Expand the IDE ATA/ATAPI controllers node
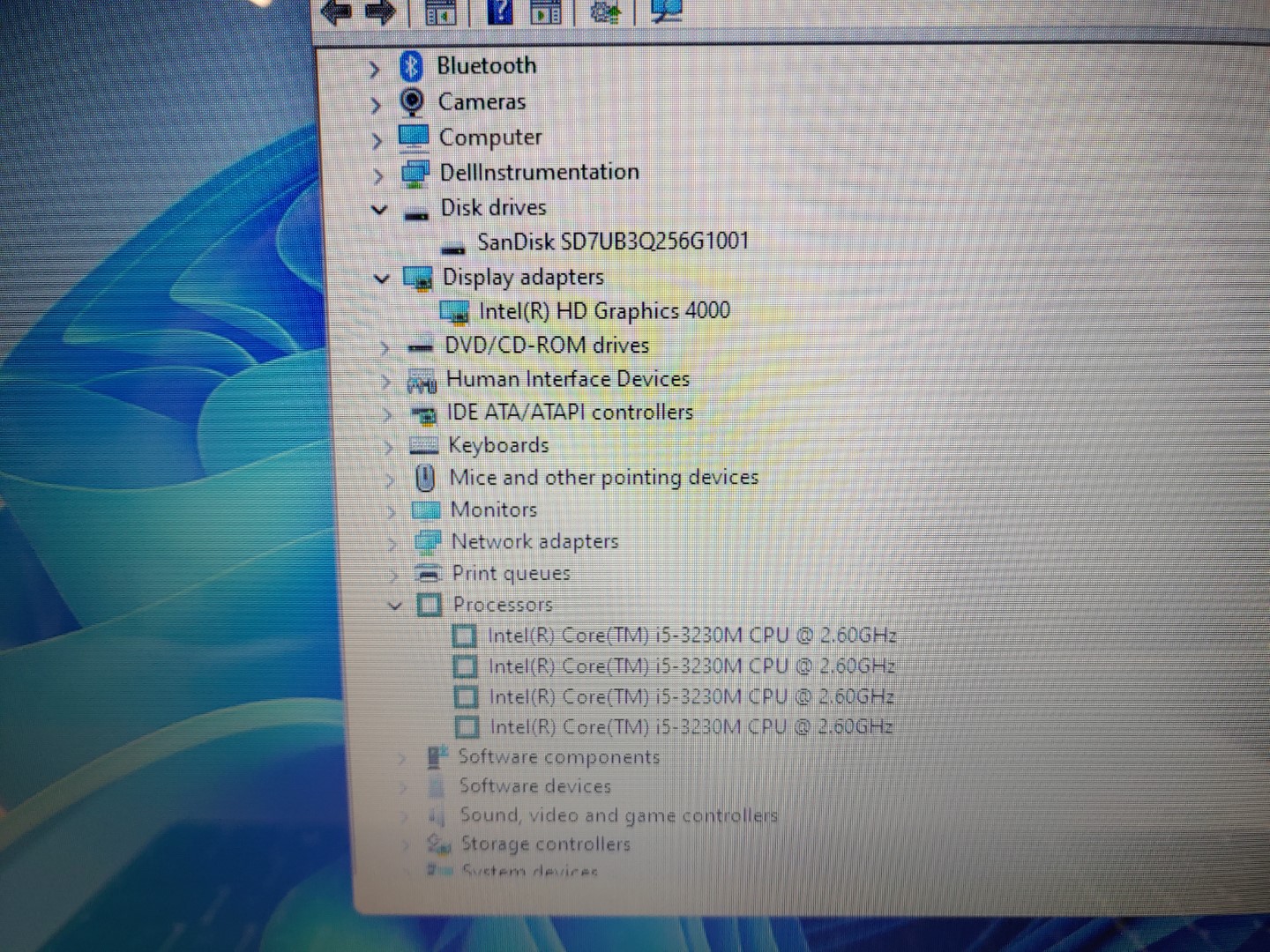The height and width of the screenshot is (952, 1270). pyautogui.click(x=388, y=414)
